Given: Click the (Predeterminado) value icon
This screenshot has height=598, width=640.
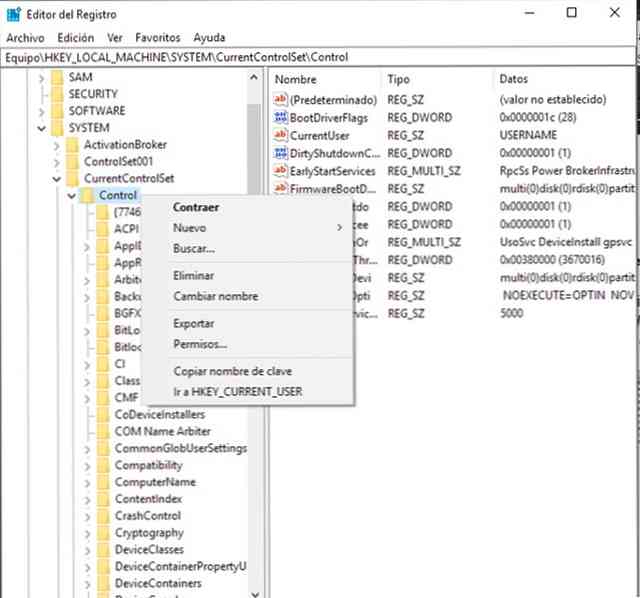Looking at the screenshot, I should pyautogui.click(x=280, y=100).
